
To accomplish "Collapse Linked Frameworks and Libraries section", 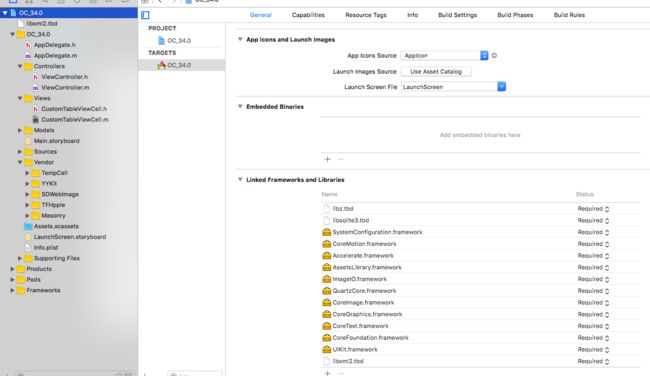I will 240,180.
